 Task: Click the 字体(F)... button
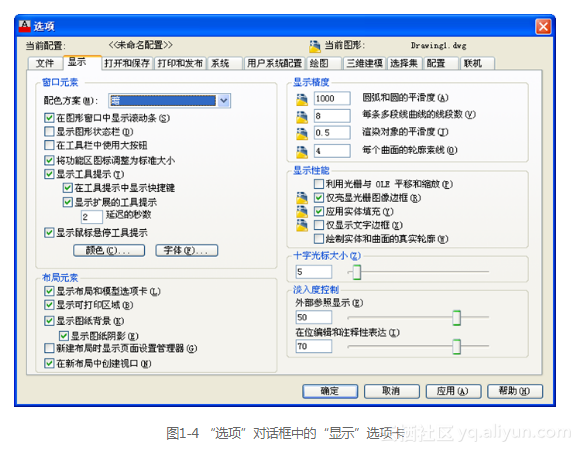[x=186, y=251]
